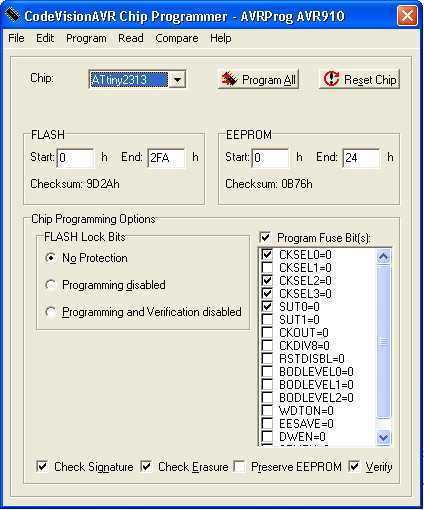Click the fuse list scroll-down arrow
This screenshot has width=424, height=510.
click(x=383, y=437)
